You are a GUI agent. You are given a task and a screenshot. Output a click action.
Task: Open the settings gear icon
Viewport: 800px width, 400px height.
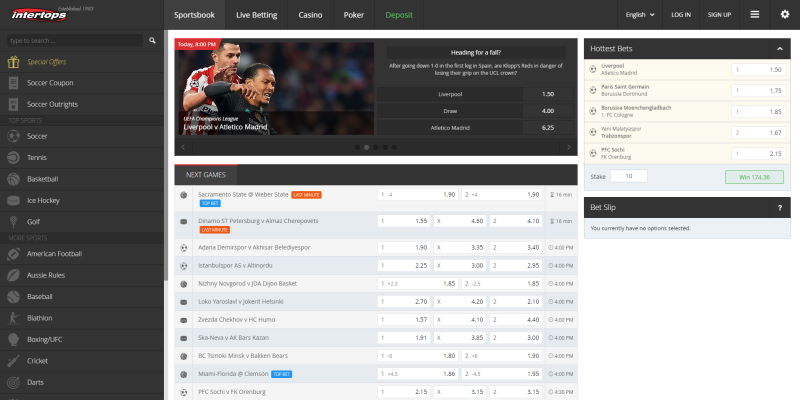(785, 14)
